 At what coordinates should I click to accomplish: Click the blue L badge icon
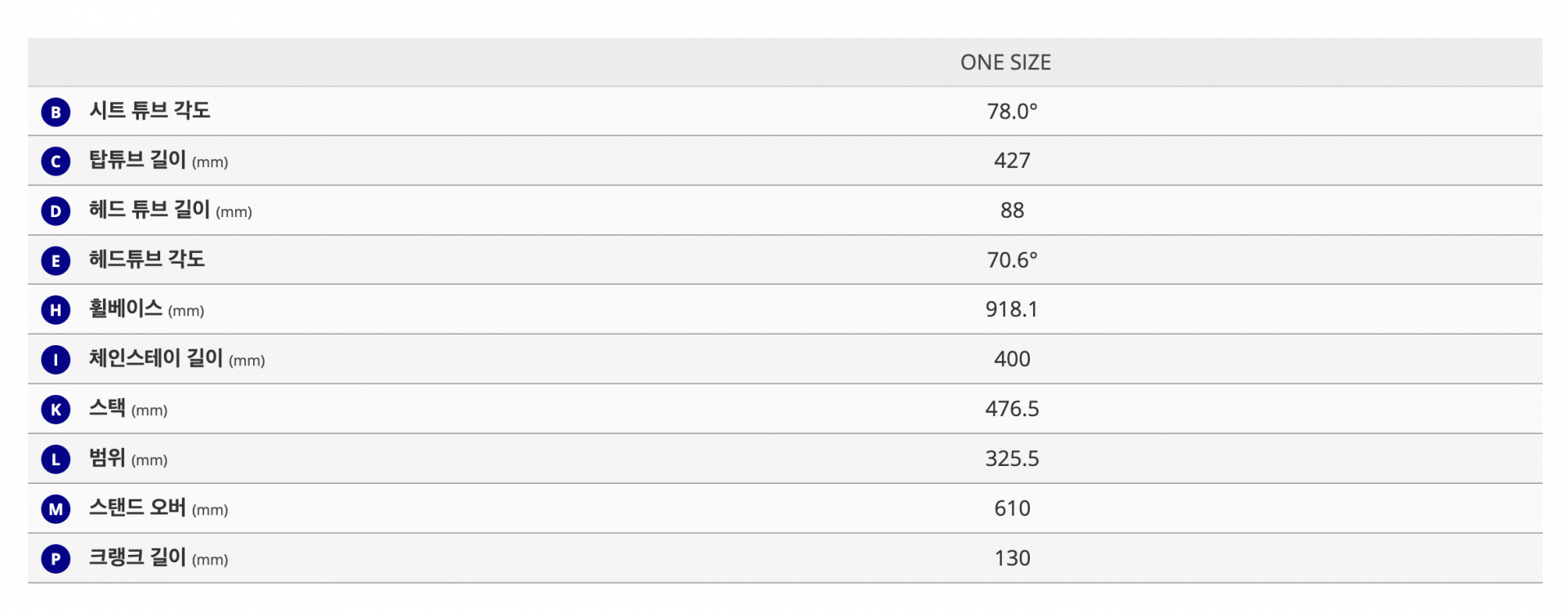(x=56, y=459)
